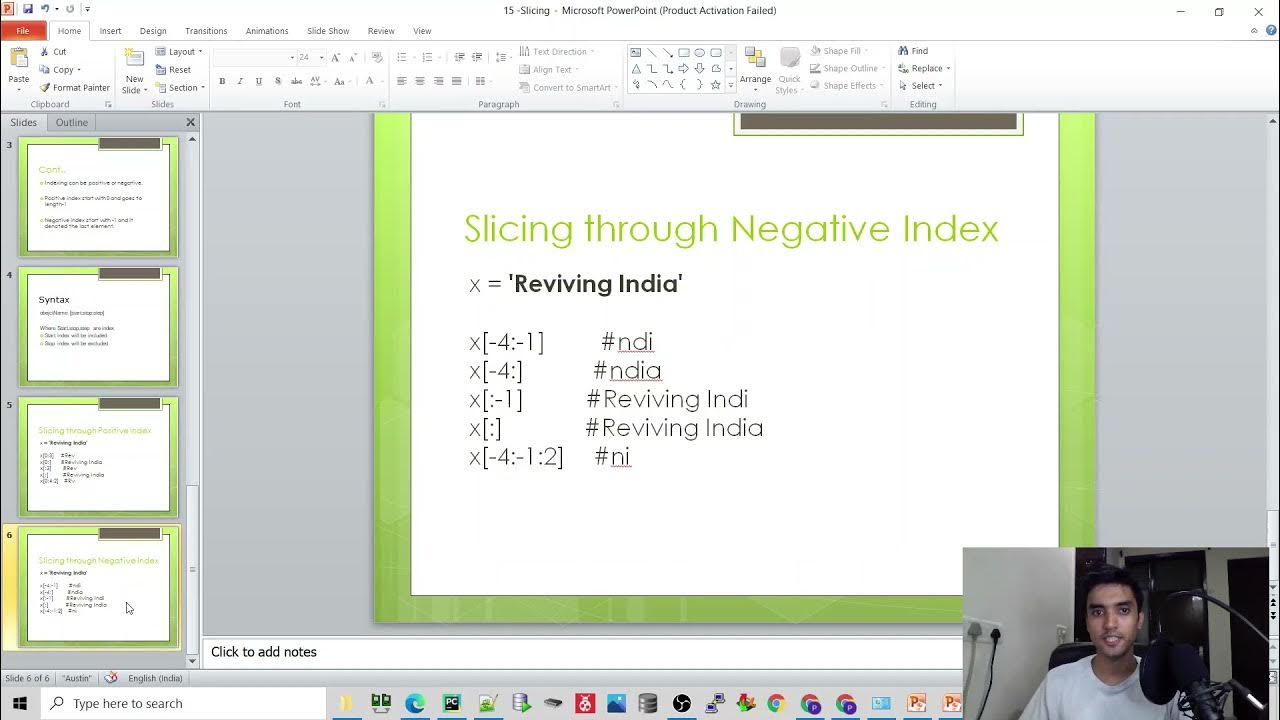
Task: Switch to the Review tab
Action: coord(381,31)
